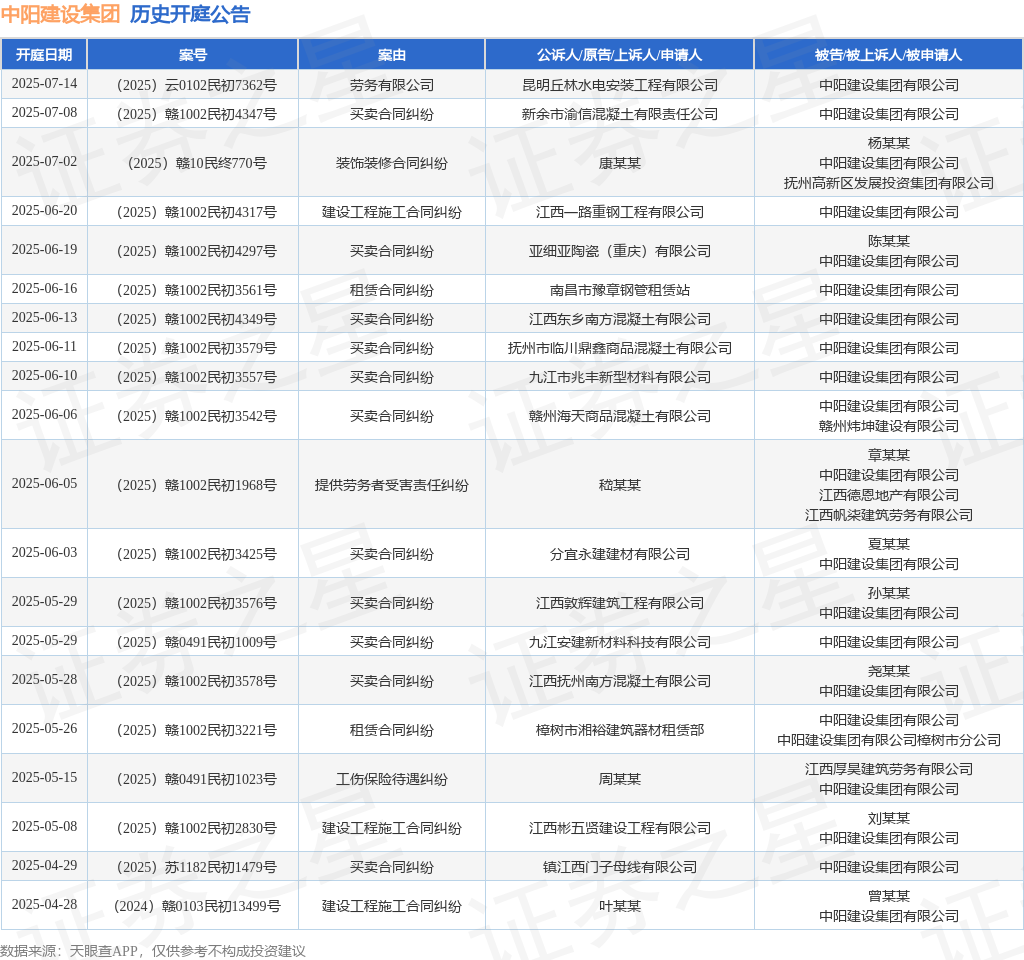The image size is (1024, 960).
Task: Click case cause 工伤保险待遇纠纷
Action: click(392, 779)
